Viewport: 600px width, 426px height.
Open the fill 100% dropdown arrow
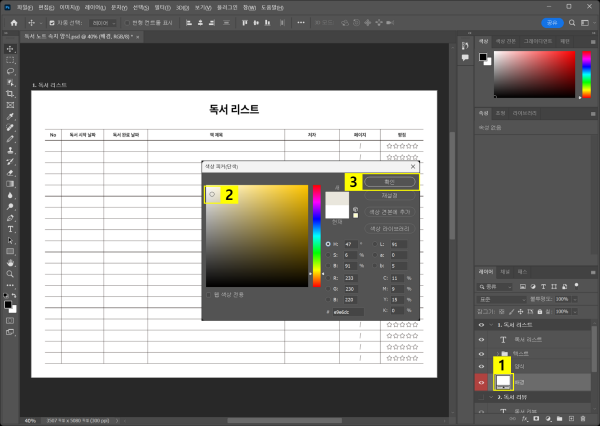[575, 312]
